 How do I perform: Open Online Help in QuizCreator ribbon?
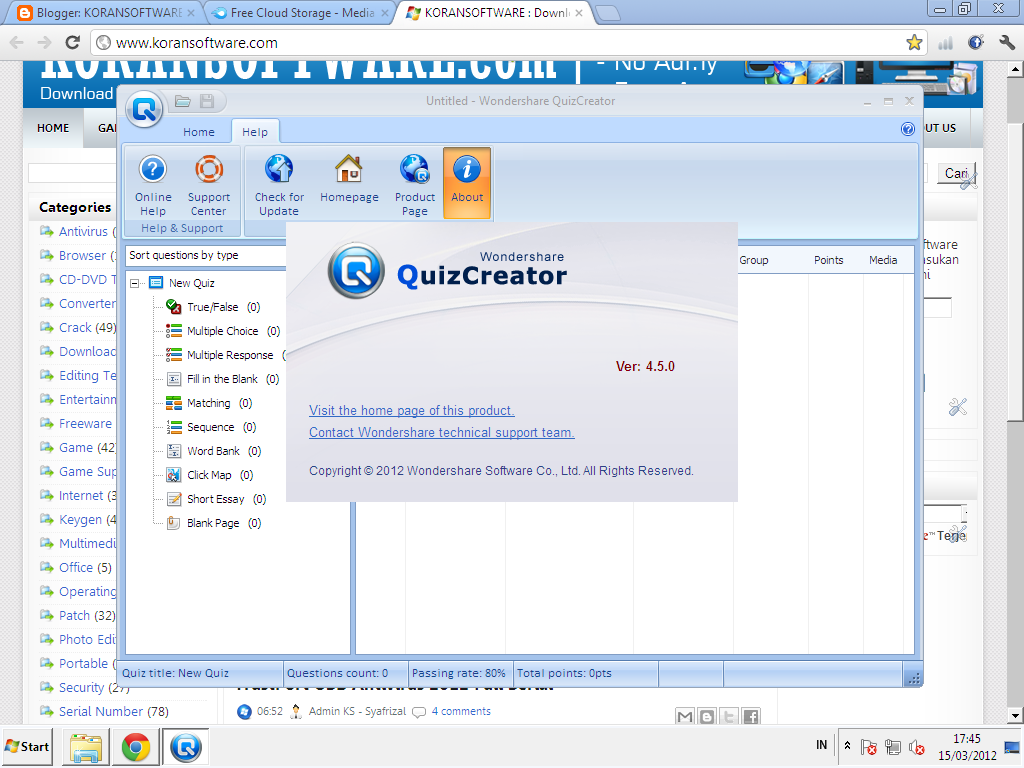click(x=153, y=185)
